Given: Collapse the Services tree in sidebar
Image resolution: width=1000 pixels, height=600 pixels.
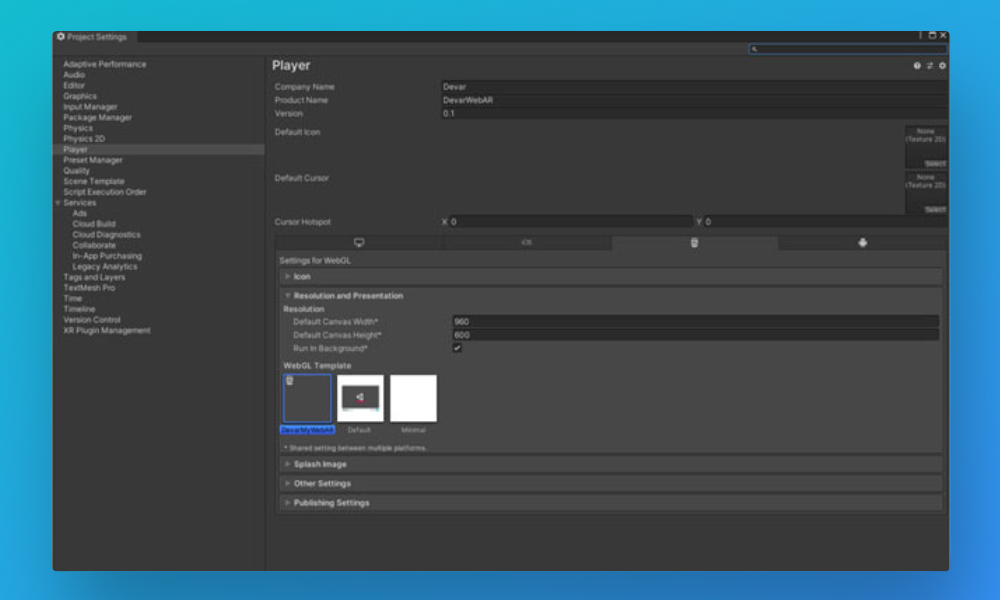Looking at the screenshot, I should click(58, 203).
